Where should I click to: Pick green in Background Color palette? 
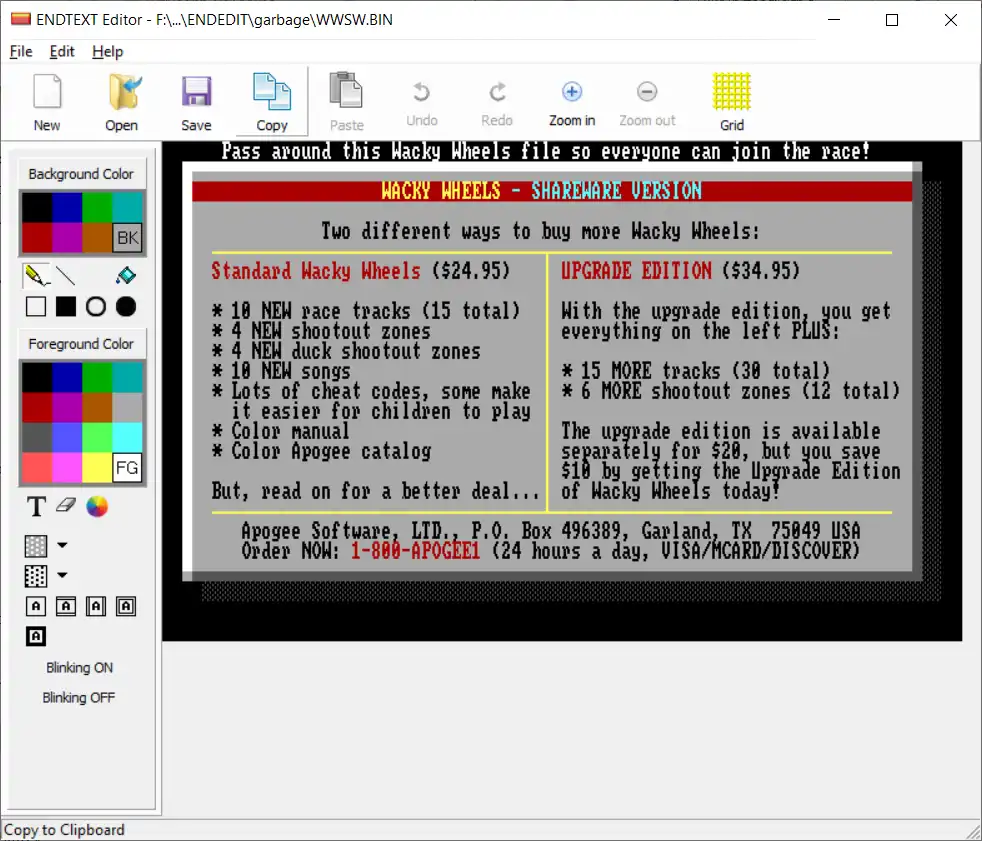(x=97, y=208)
